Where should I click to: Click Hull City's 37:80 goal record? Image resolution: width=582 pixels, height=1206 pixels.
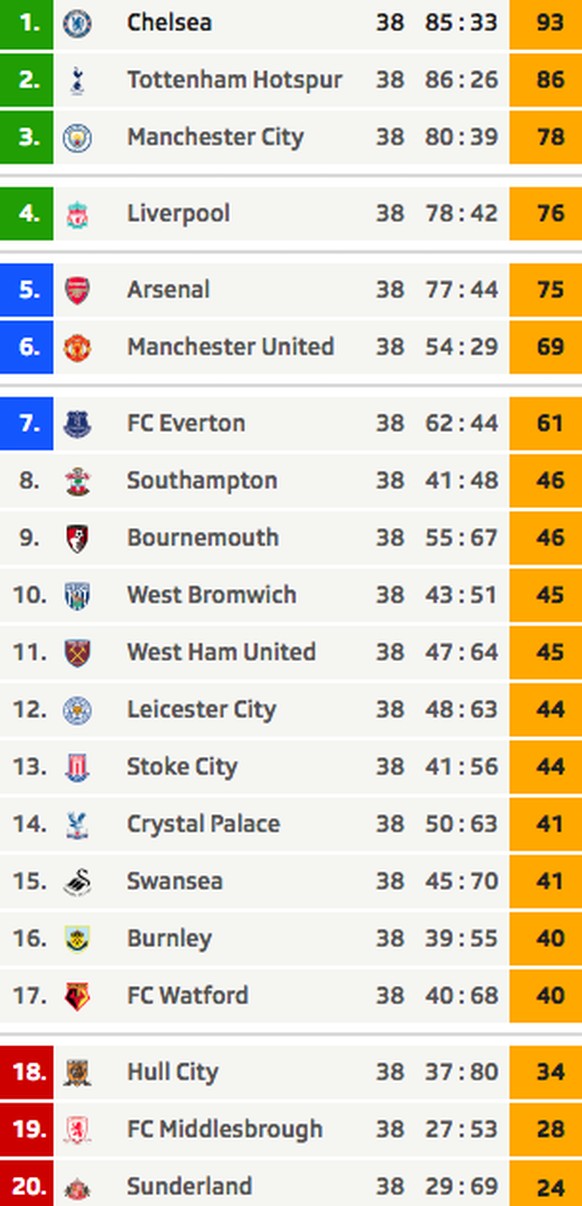coord(461,1072)
